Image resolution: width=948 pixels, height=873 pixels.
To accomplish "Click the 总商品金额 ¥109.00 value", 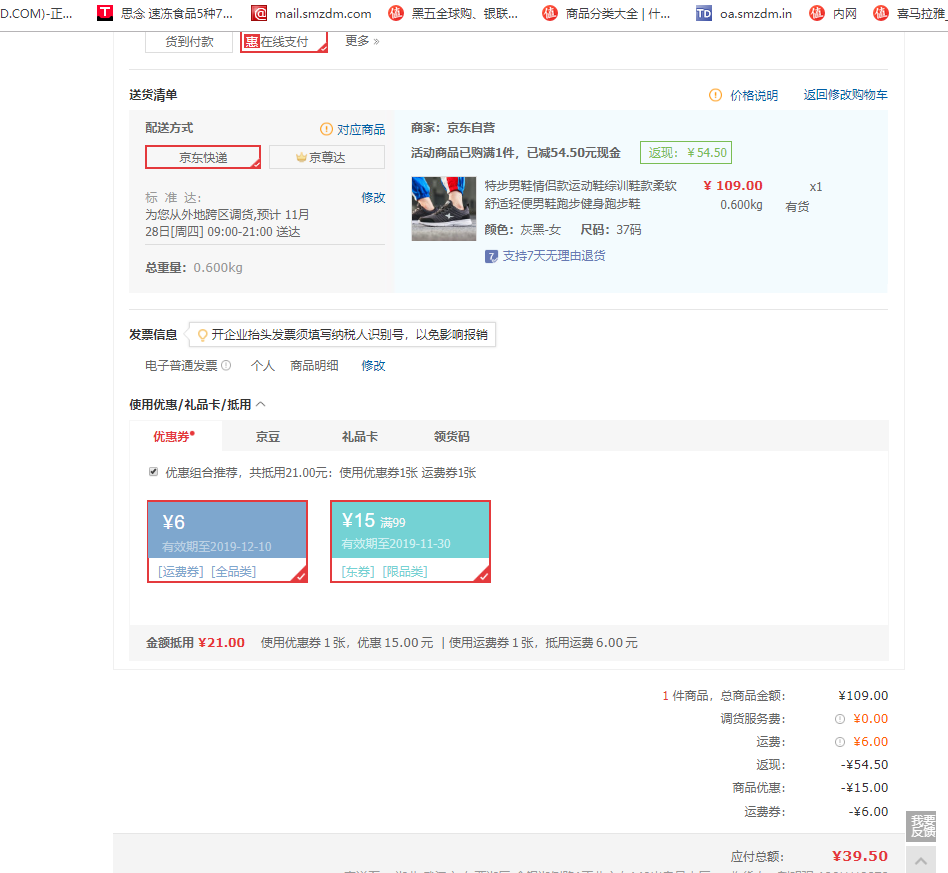I will point(863,696).
